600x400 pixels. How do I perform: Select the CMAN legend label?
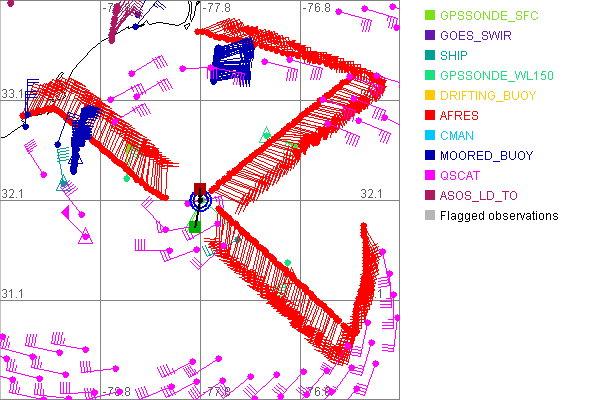[458, 136]
